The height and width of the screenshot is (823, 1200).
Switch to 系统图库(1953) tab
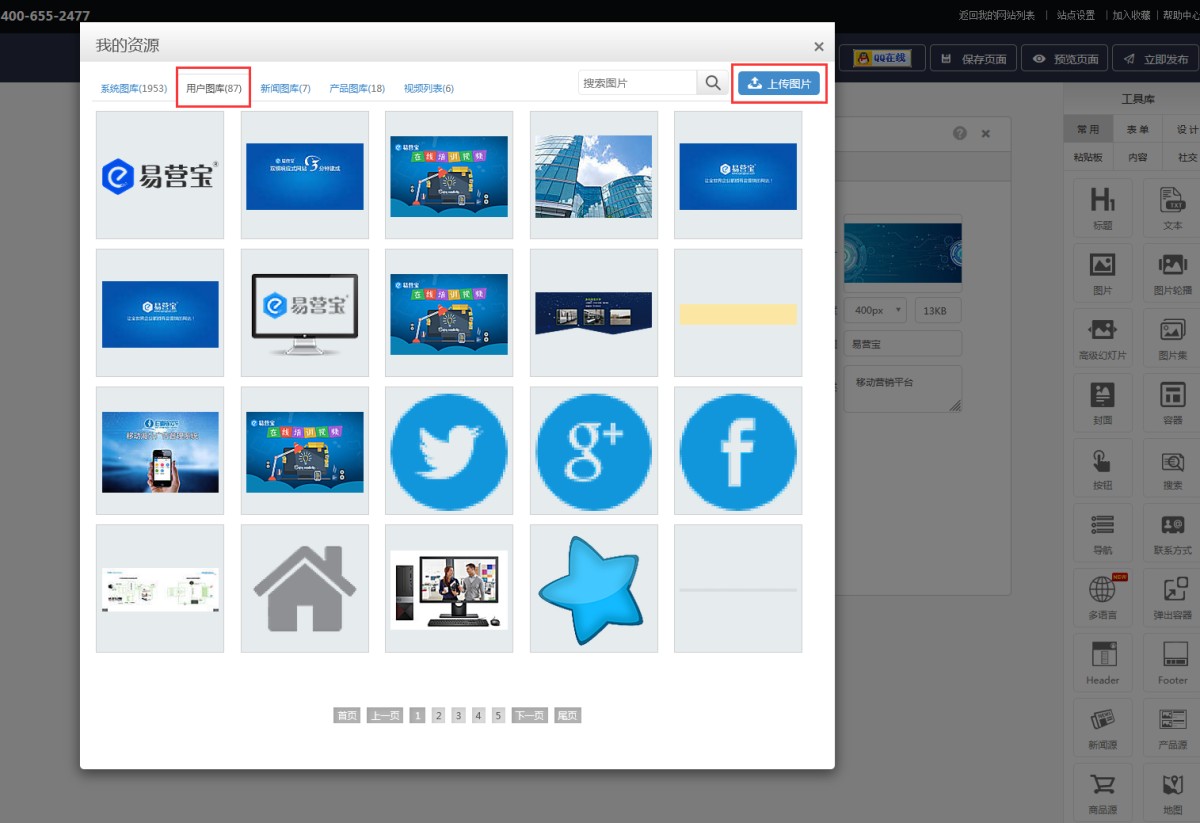(133, 89)
